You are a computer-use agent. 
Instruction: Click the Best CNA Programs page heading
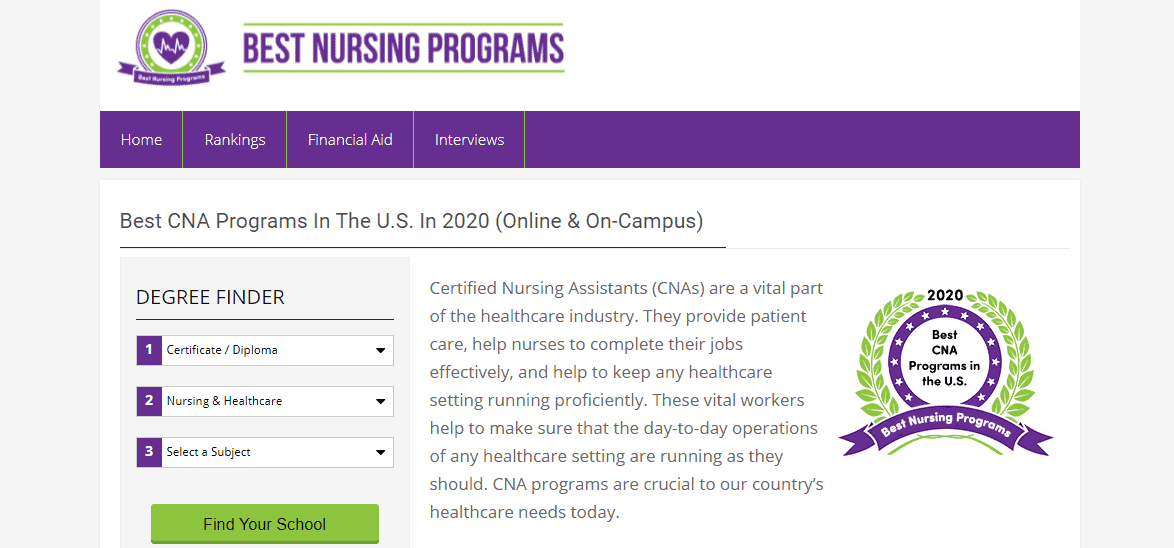[x=411, y=222]
